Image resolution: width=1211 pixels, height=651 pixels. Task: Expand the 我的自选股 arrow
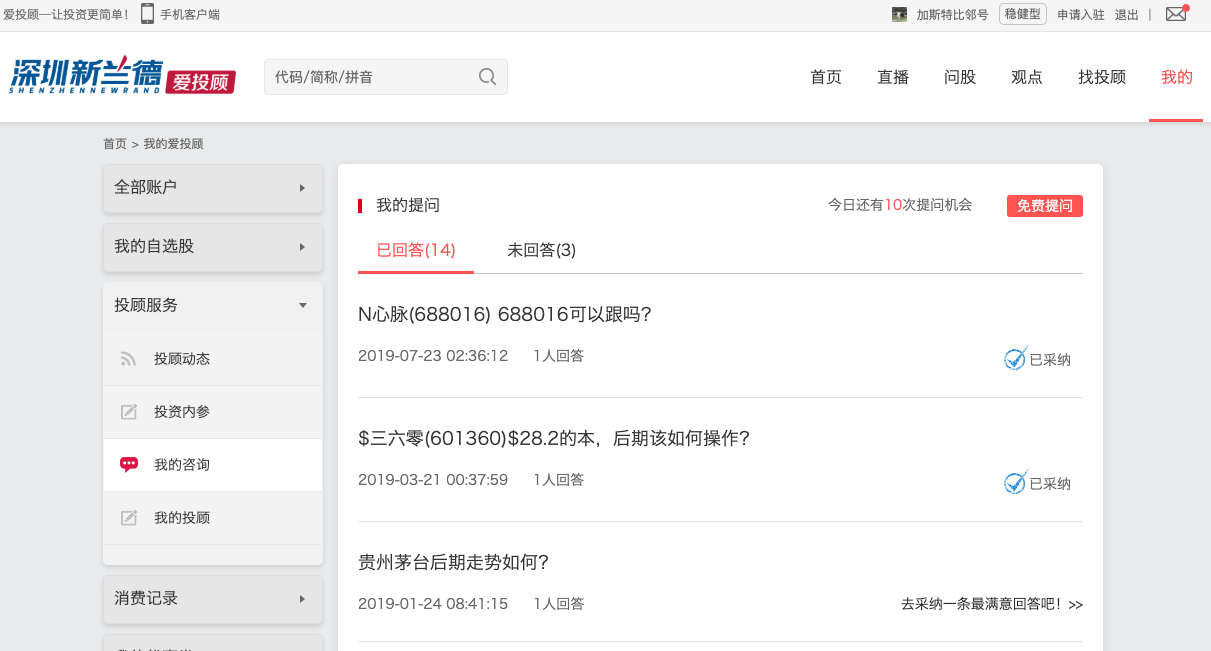(302, 246)
